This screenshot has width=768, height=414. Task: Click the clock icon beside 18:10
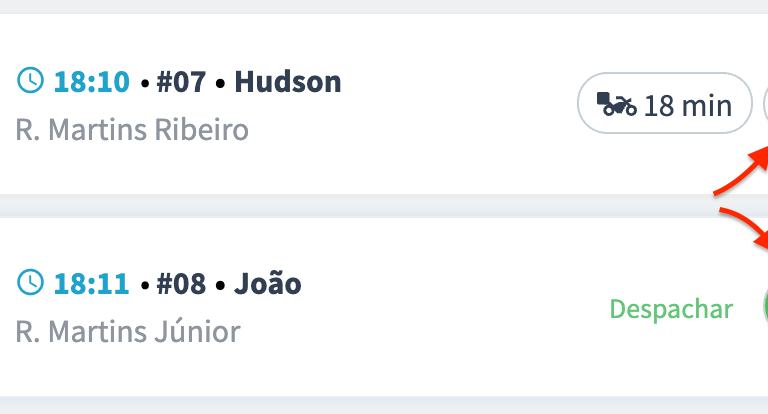[x=30, y=80]
